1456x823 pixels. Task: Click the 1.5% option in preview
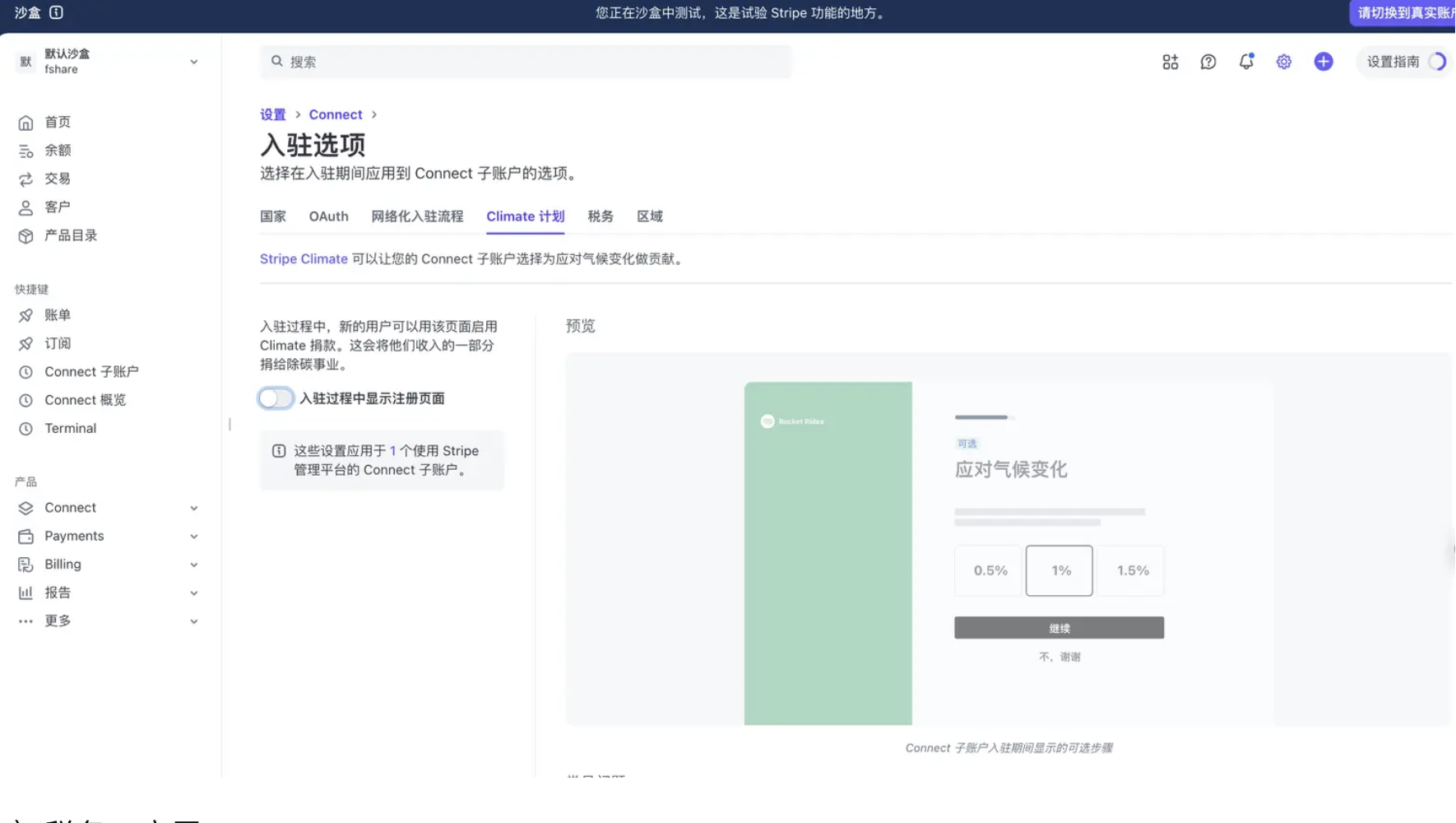pos(1131,570)
